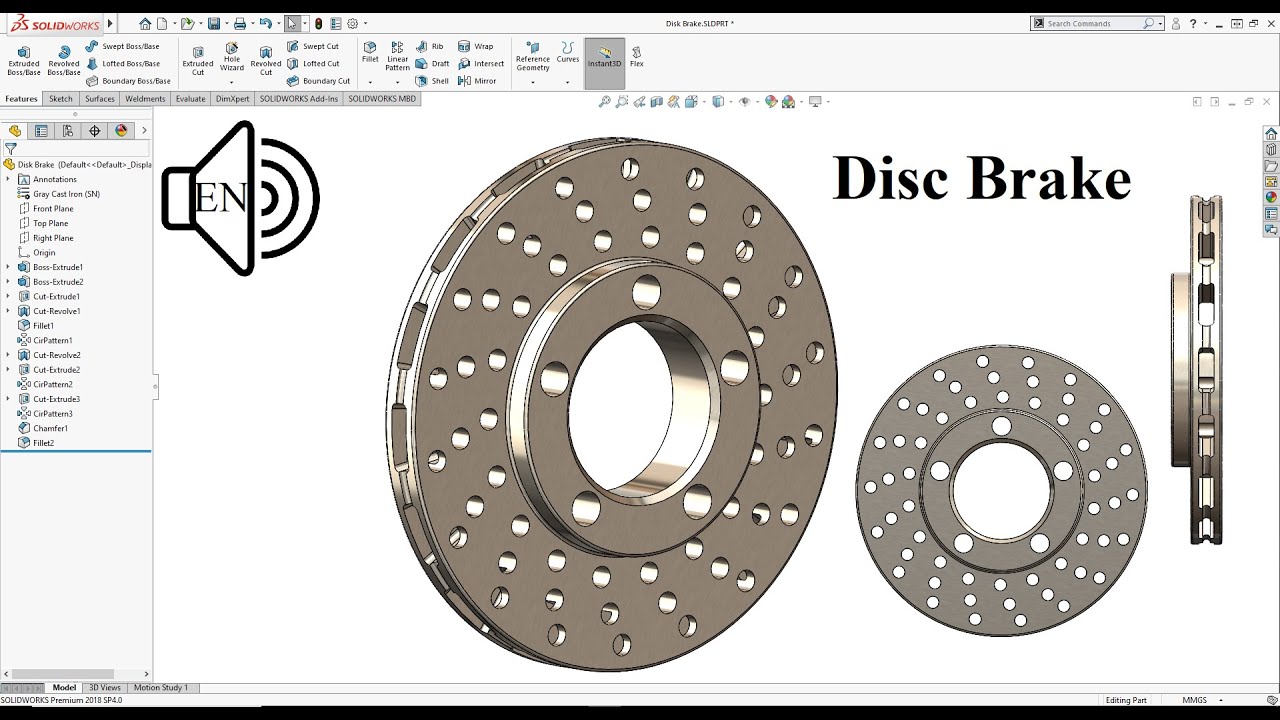Choose the Swept Boss/Base command
Viewport: 1280px width, 720px height.
pos(122,46)
